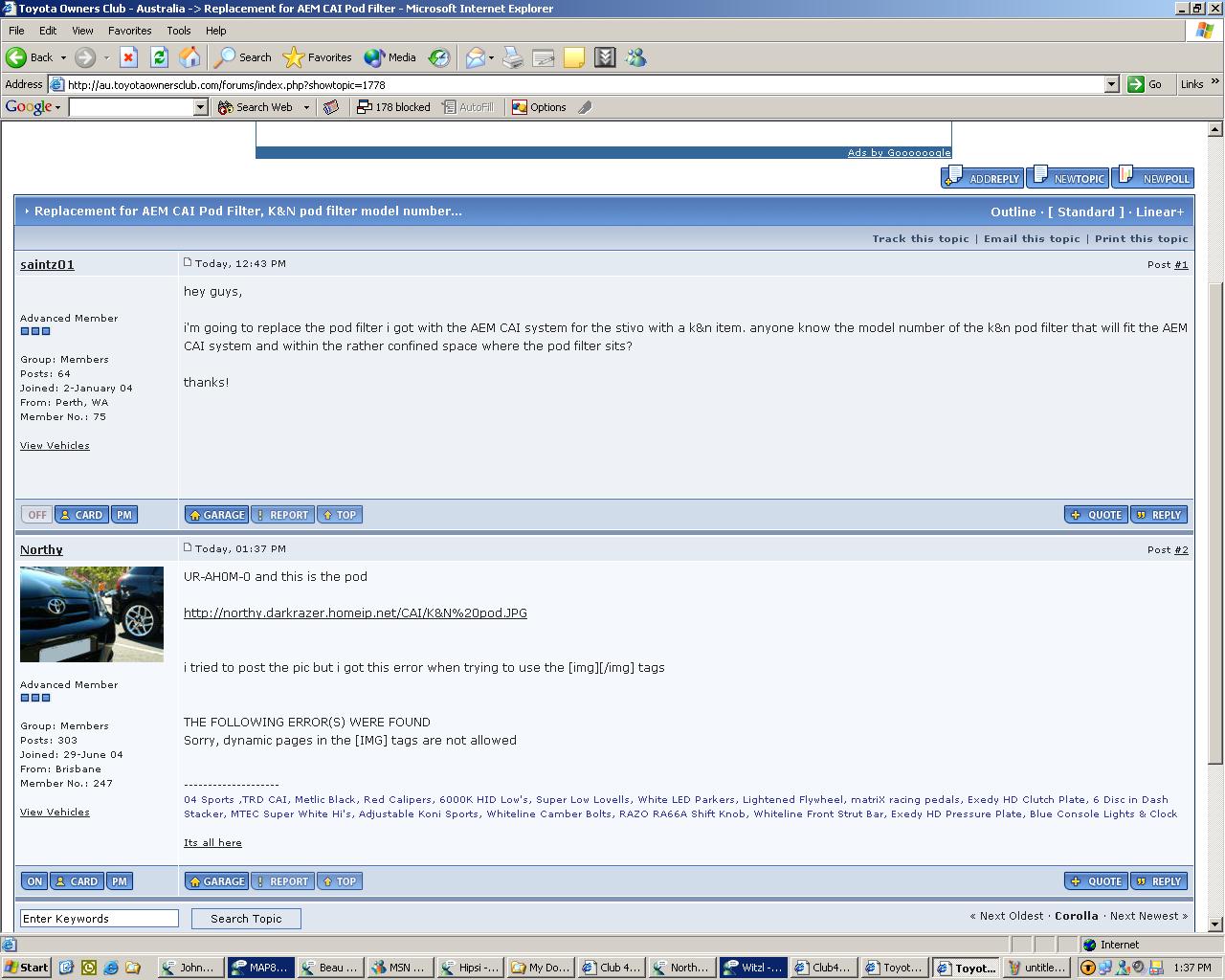
Task: Open the Back button history dropdown arrow
Action: click(x=63, y=57)
